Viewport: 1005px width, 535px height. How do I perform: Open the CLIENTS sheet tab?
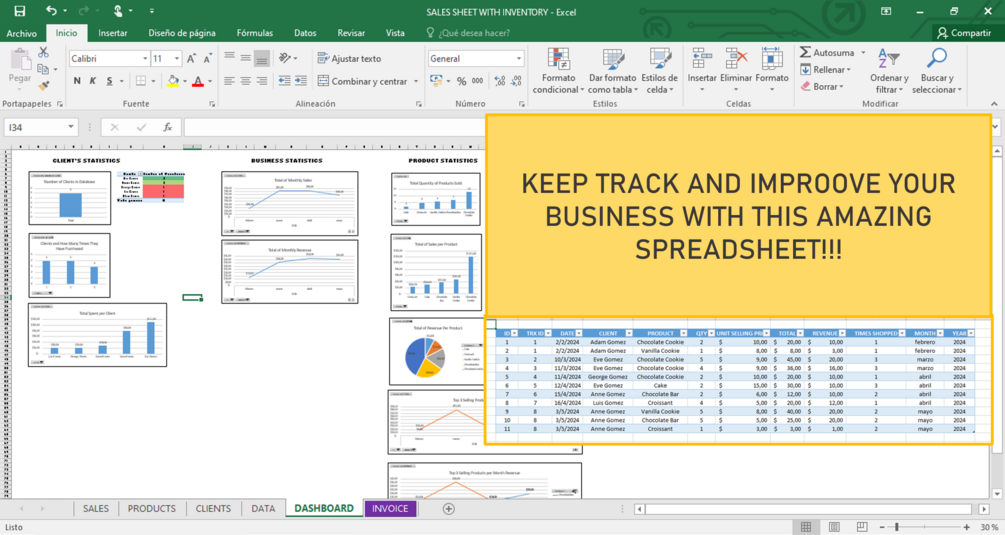click(213, 508)
